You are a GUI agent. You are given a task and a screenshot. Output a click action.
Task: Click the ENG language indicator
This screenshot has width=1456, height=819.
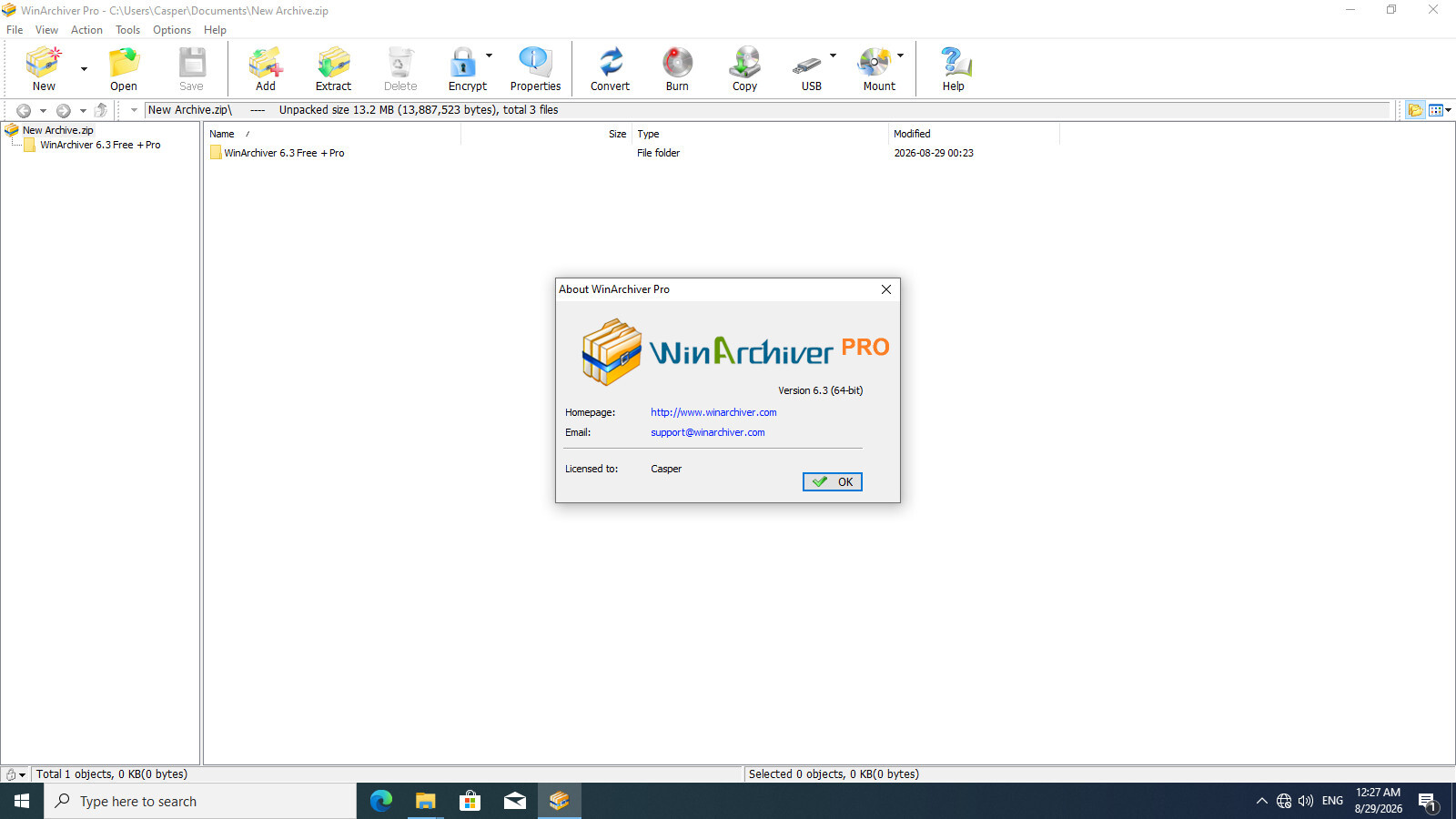coord(1332,801)
